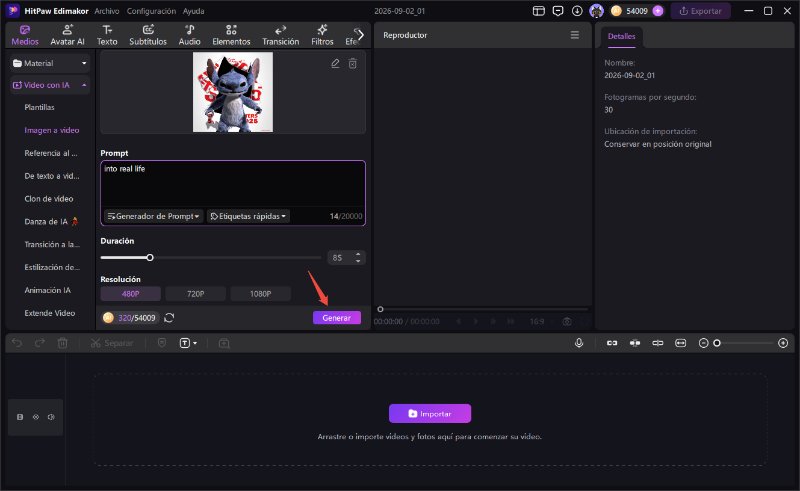Select De texto a vid... item

pos(52,176)
